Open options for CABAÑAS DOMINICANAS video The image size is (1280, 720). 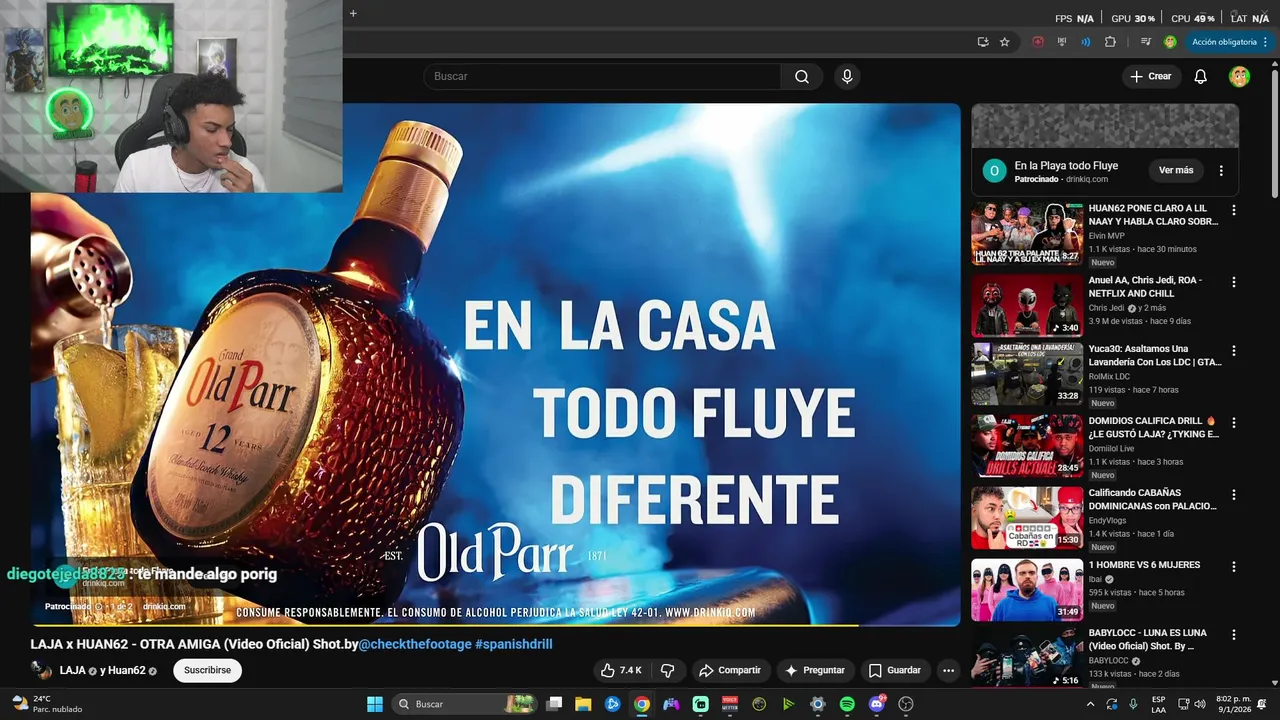pos(1233,494)
